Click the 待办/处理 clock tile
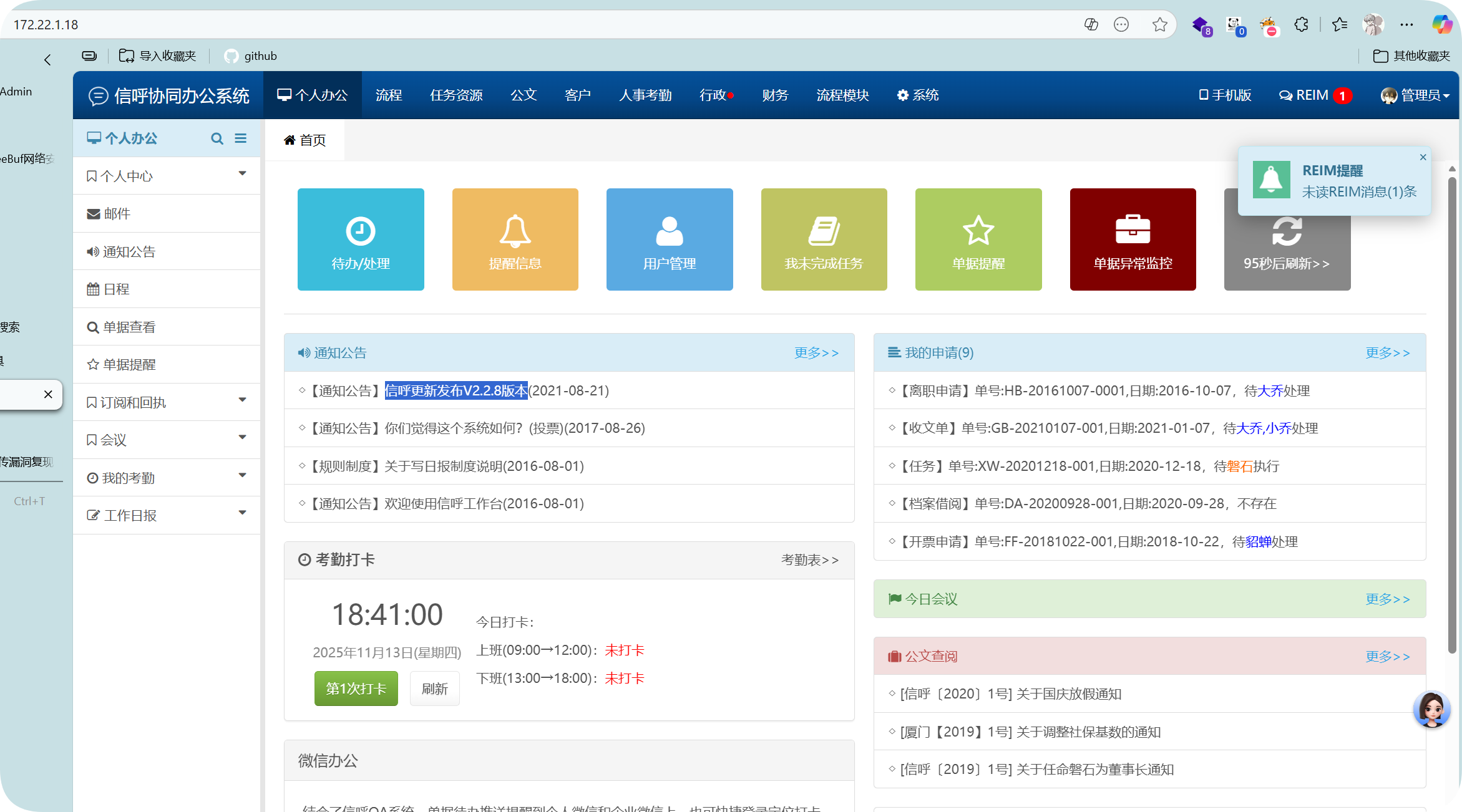 pyautogui.click(x=361, y=239)
